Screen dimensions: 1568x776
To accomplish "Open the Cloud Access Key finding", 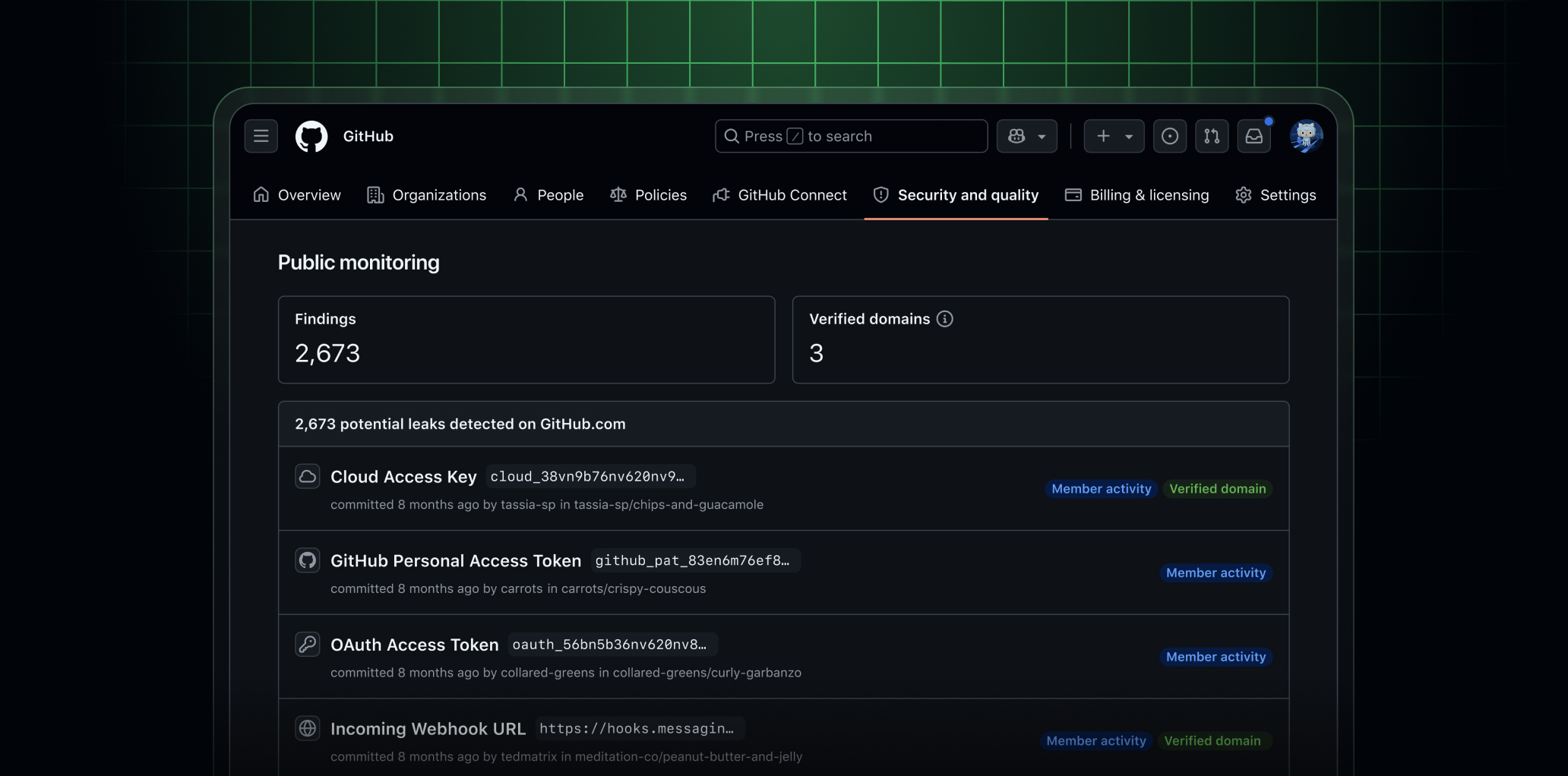I will click(403, 477).
